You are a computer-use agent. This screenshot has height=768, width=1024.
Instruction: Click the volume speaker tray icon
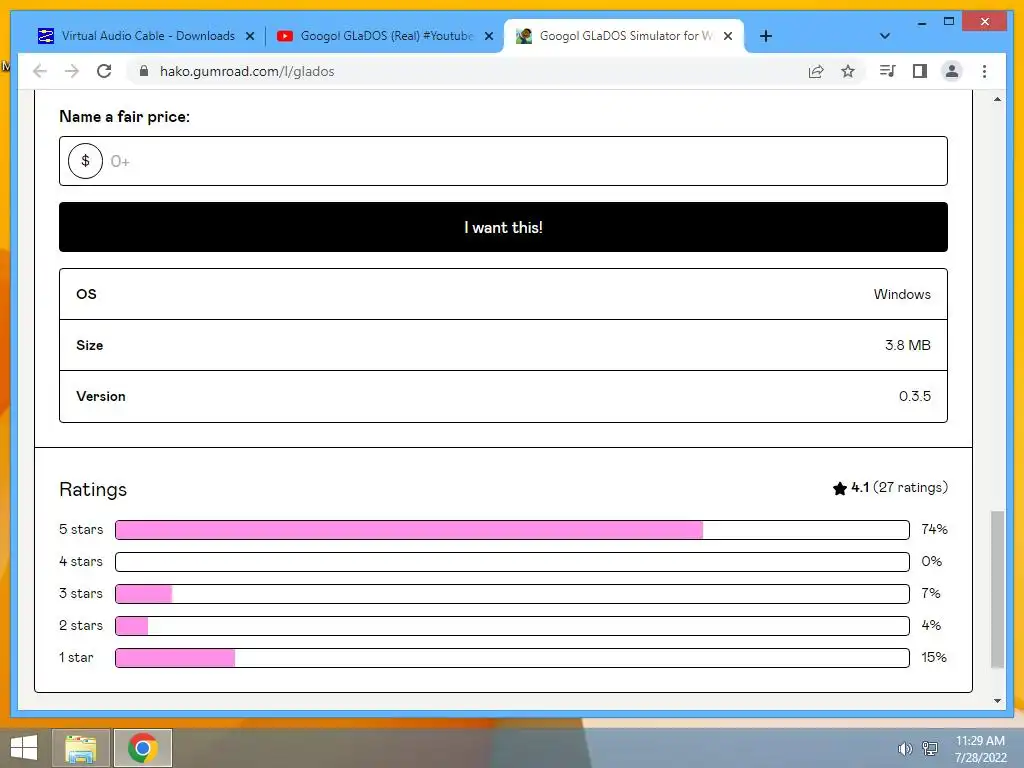click(x=904, y=748)
